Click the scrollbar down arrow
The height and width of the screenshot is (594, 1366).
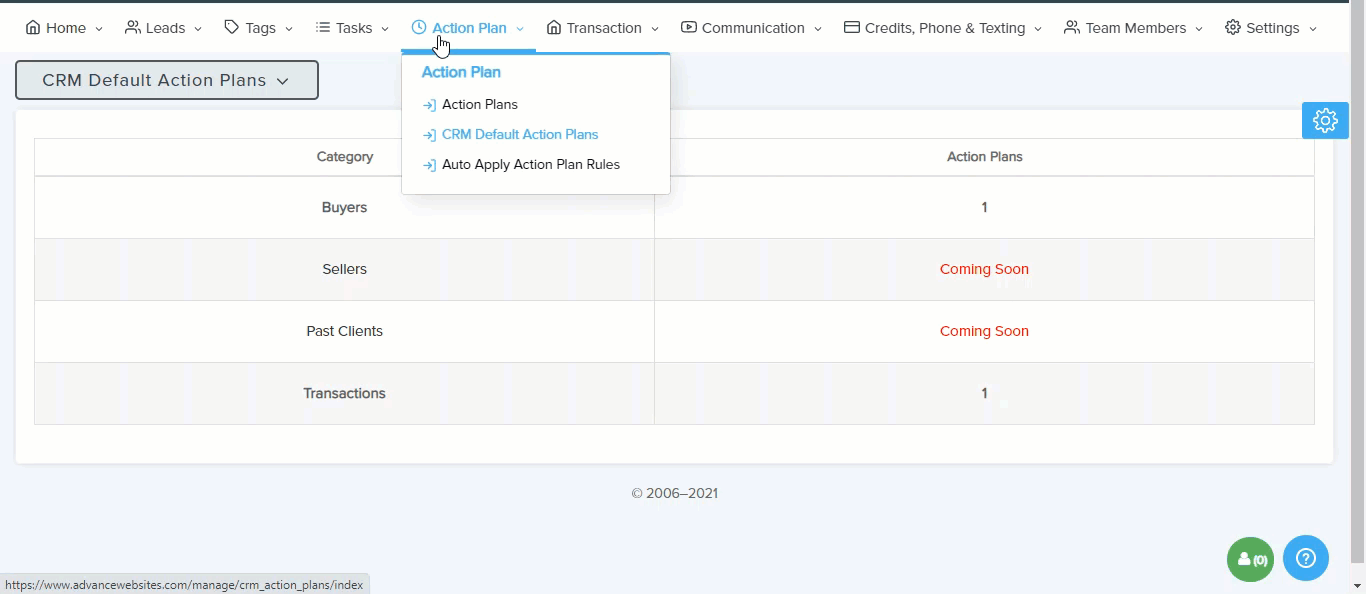pos(1357,585)
